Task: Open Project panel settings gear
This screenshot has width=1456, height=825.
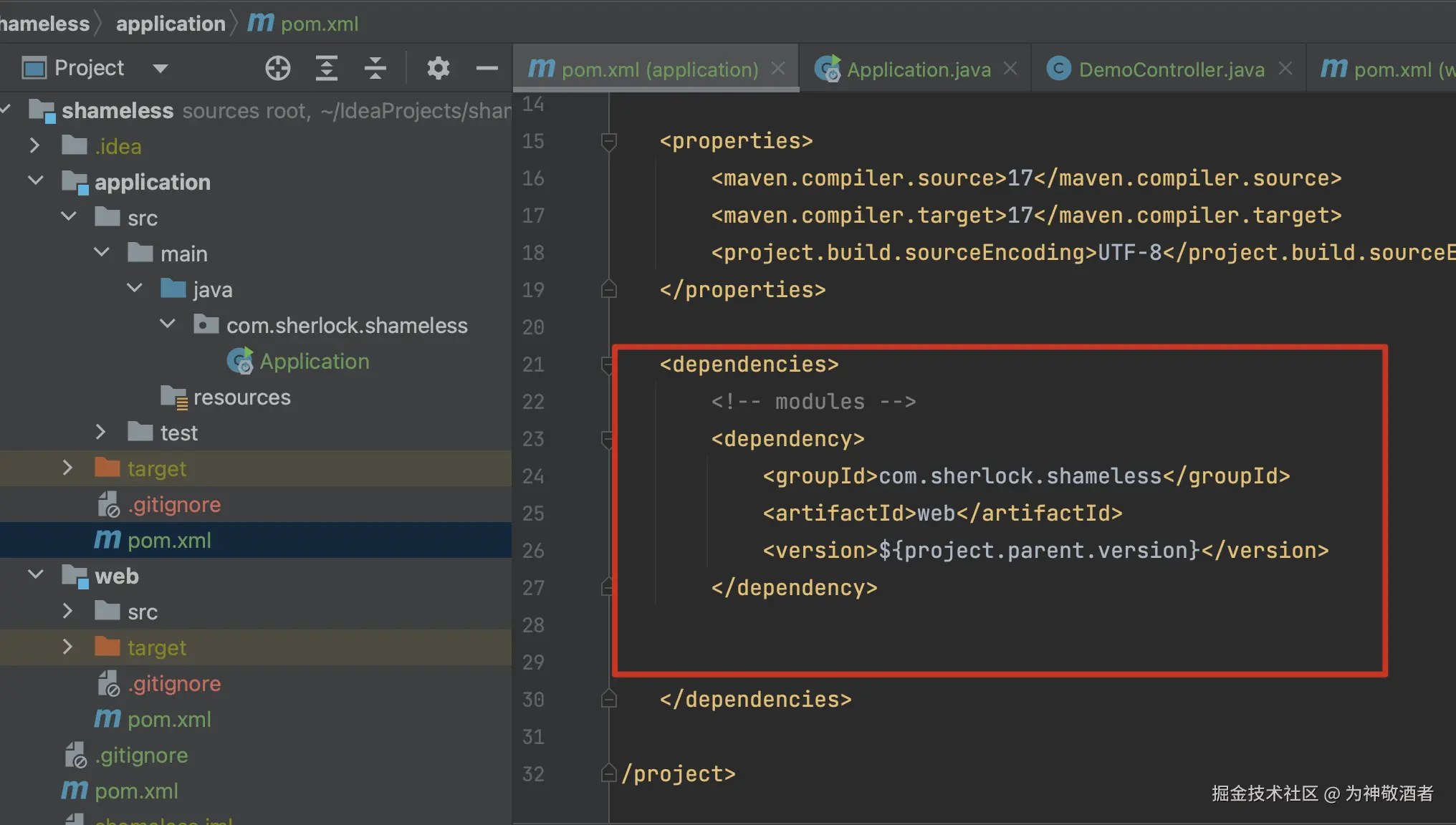Action: point(438,69)
